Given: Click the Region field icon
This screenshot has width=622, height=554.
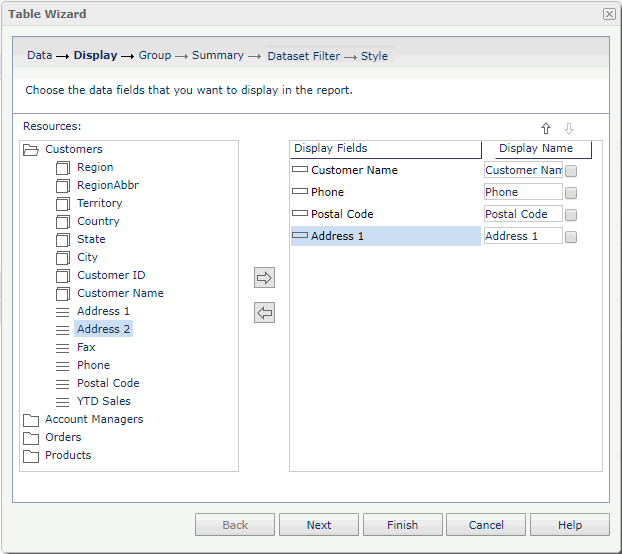Looking at the screenshot, I should pyautogui.click(x=63, y=168).
